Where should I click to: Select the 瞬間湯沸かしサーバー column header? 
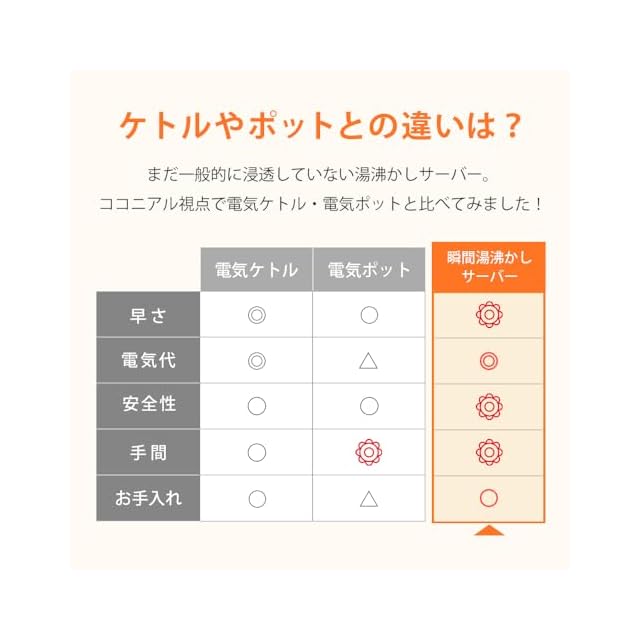click(489, 267)
